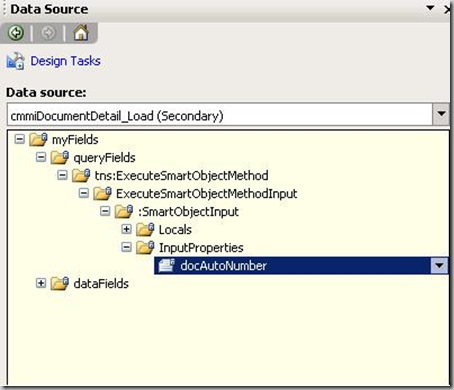The height and width of the screenshot is (390, 454).
Task: Expand the Locals node
Action: click(126, 229)
